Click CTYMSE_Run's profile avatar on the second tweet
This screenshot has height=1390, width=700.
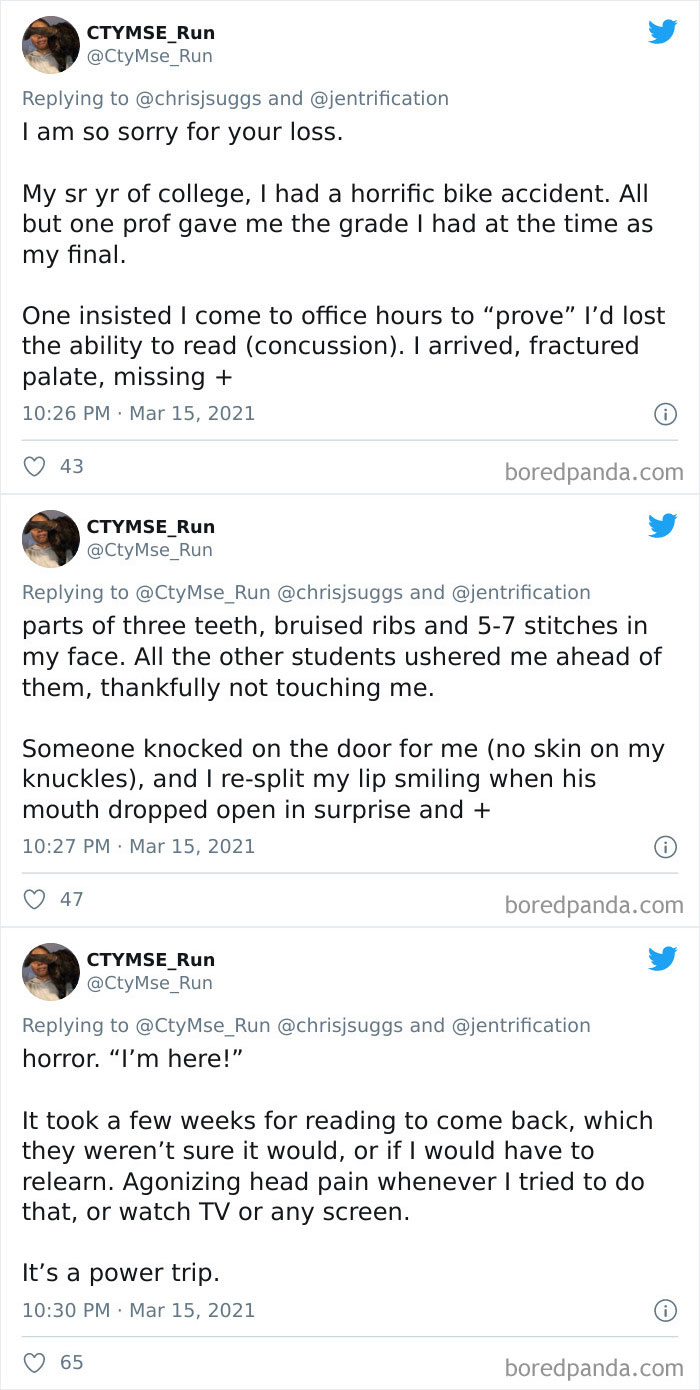pyautogui.click(x=50, y=539)
